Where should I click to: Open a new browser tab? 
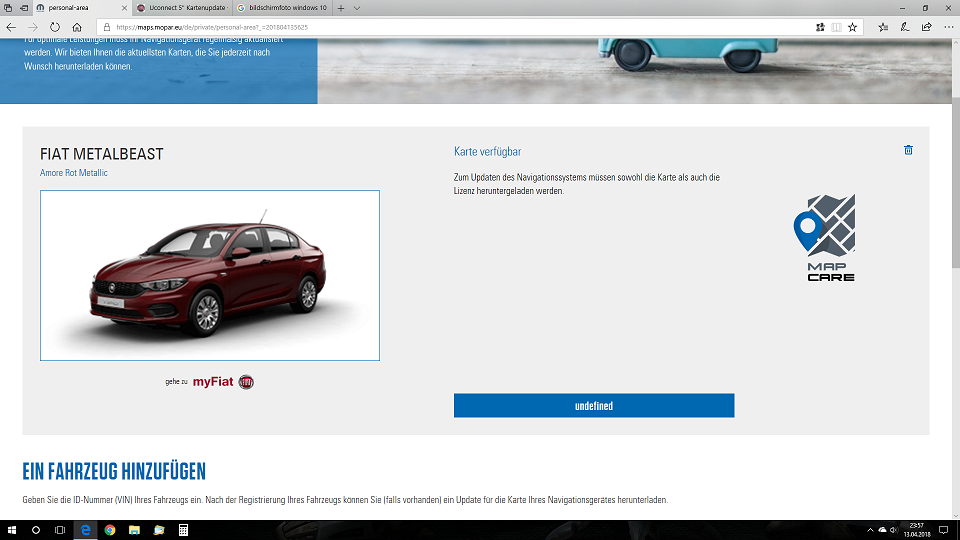point(341,8)
